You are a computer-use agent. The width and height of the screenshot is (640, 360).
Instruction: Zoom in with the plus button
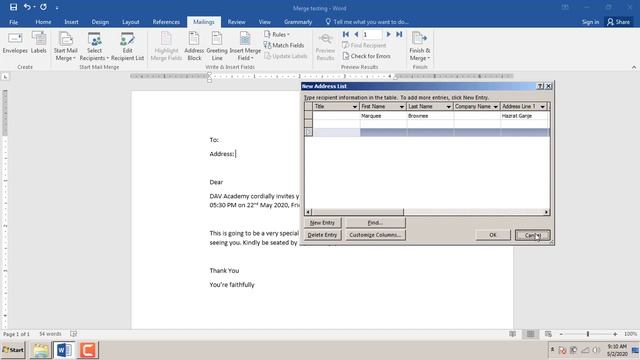pyautogui.click(x=615, y=334)
